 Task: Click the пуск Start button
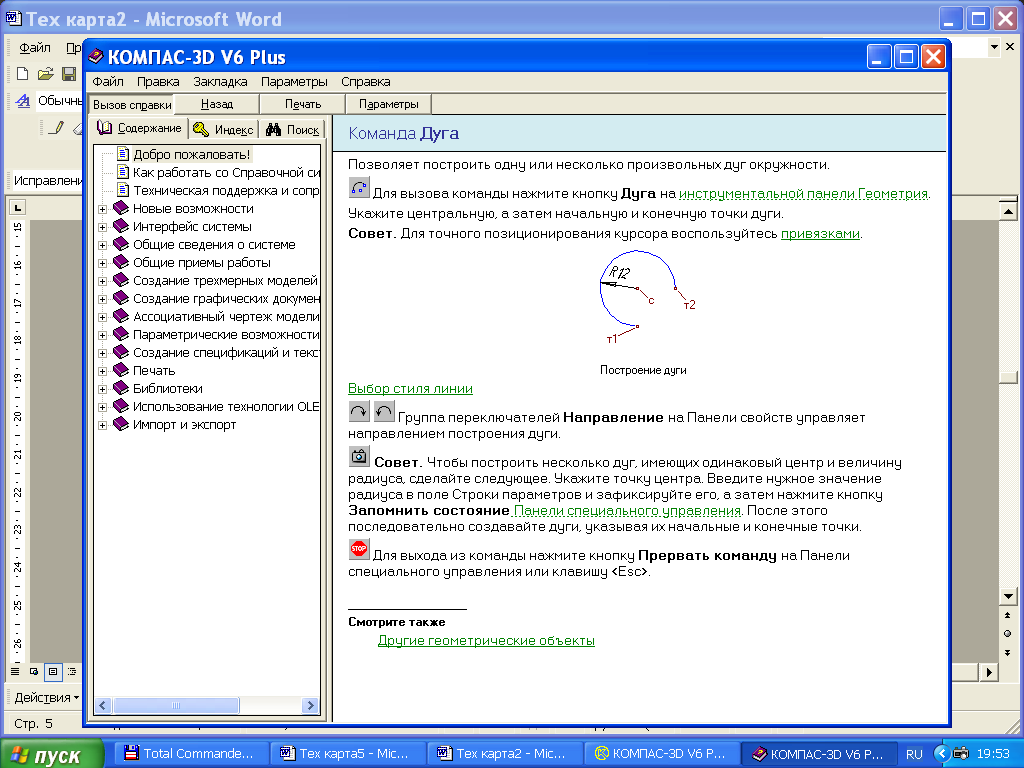52,754
